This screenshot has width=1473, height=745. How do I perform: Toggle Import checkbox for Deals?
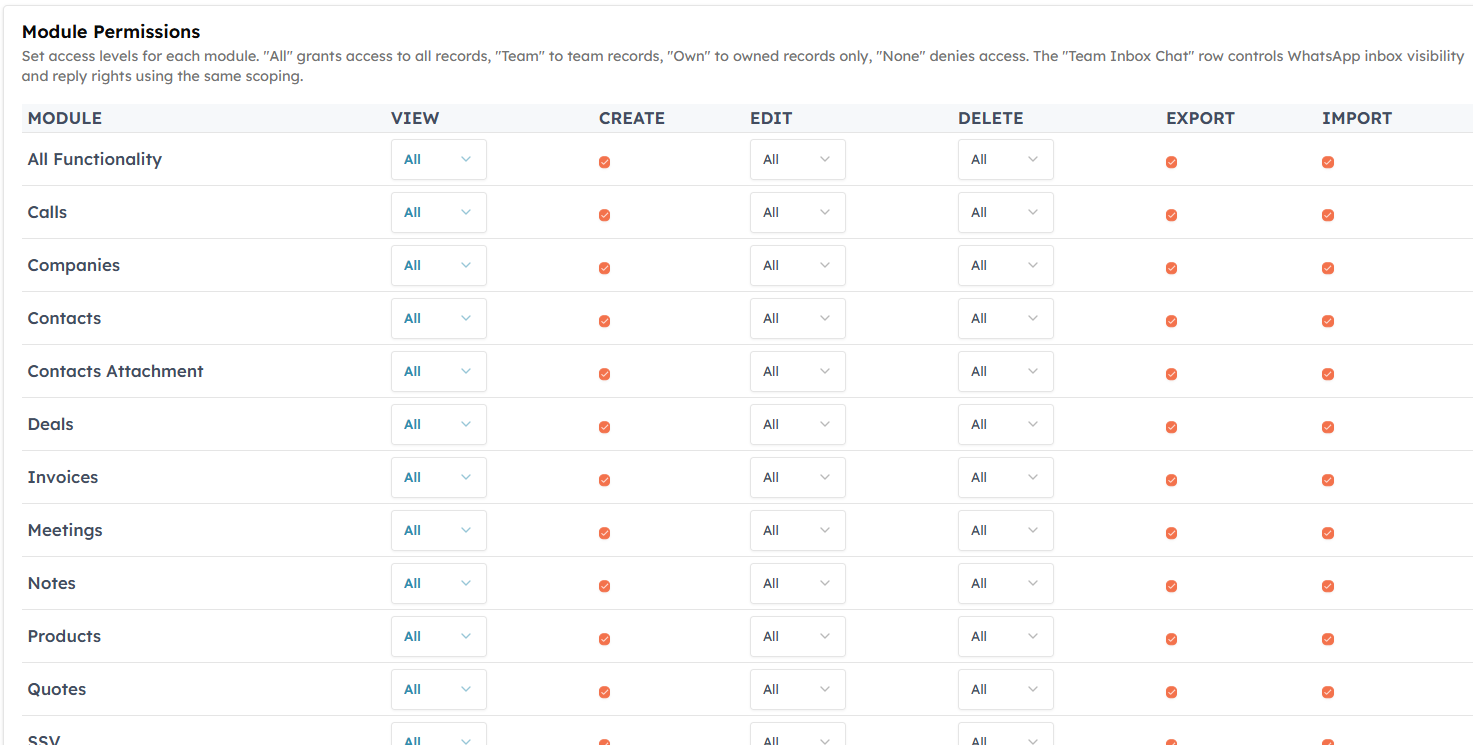1328,427
